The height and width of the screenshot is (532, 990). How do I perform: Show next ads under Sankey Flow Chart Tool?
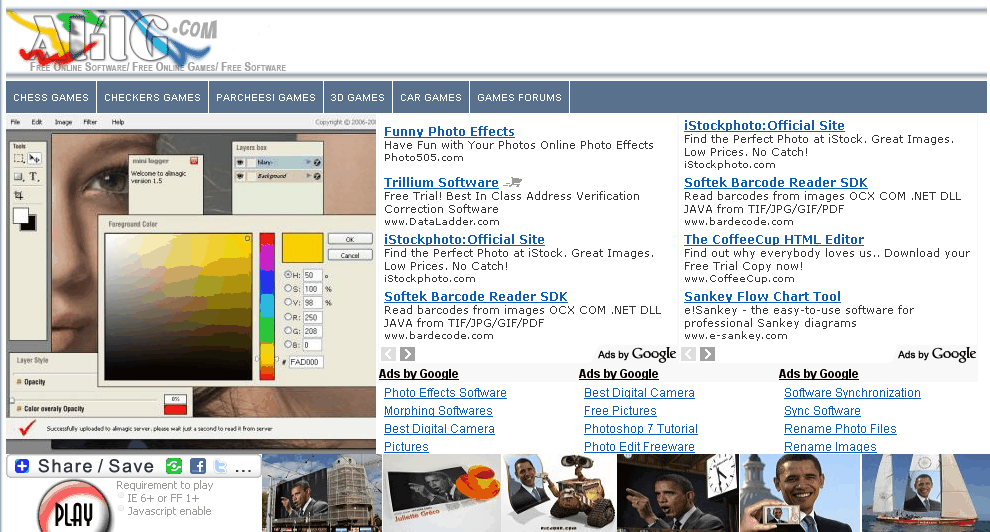click(708, 354)
